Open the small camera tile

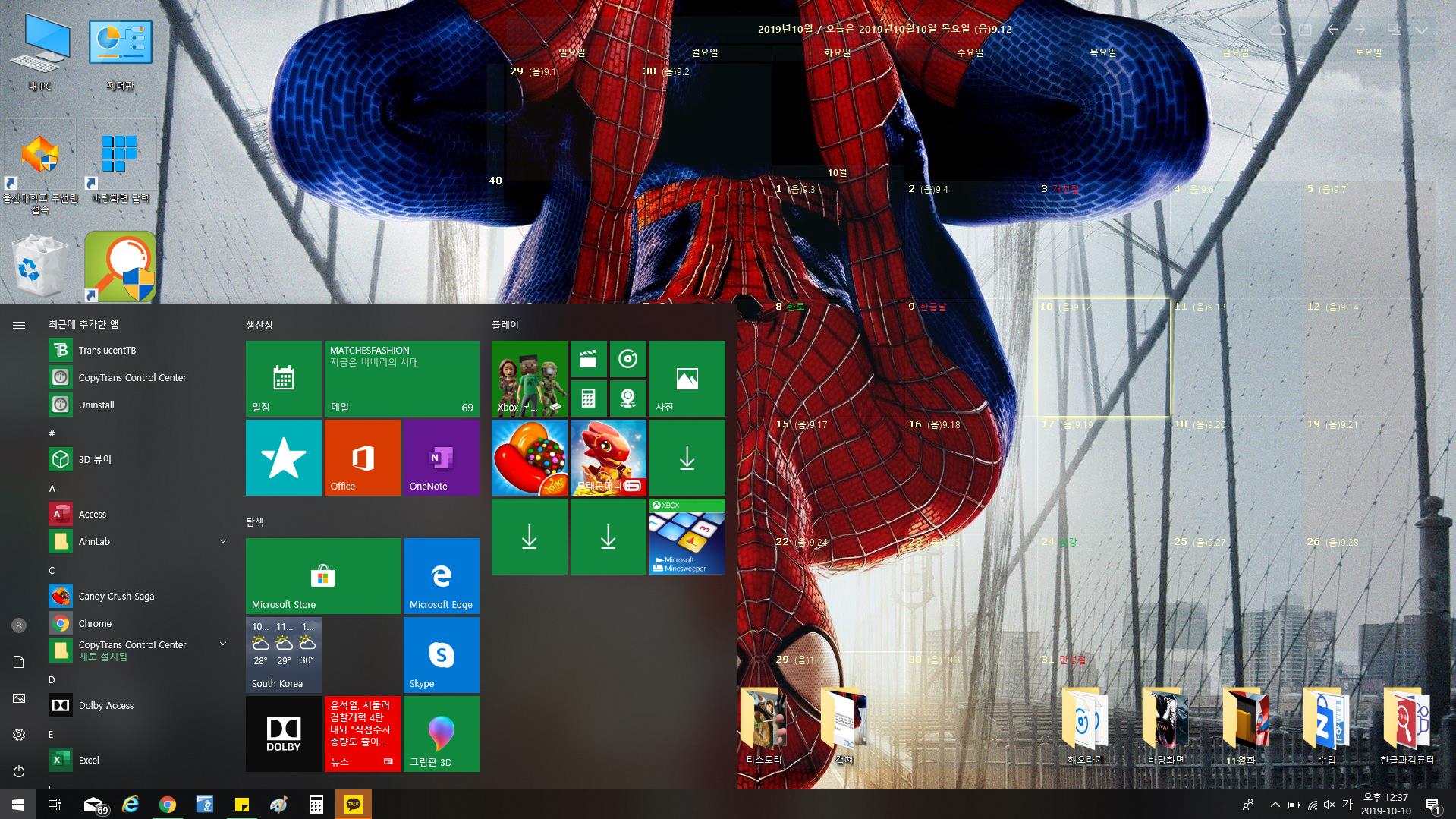[x=628, y=398]
